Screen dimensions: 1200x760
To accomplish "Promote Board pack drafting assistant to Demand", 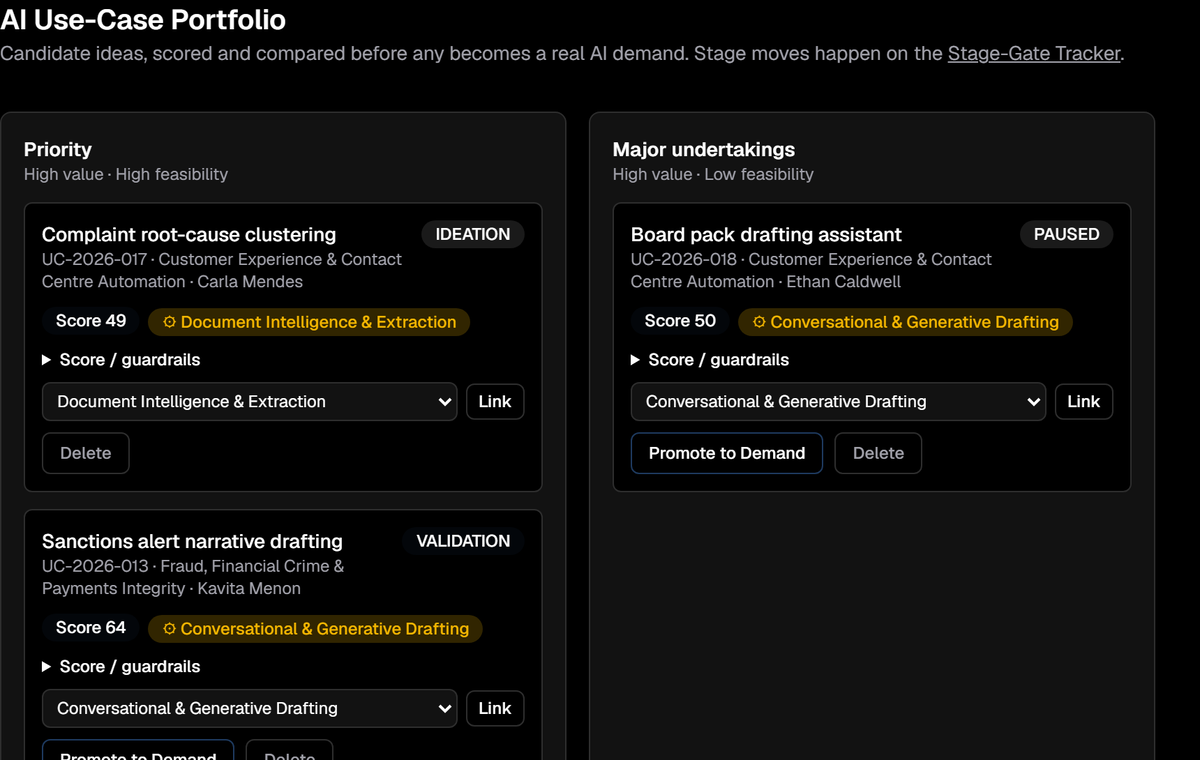I will [x=727, y=453].
